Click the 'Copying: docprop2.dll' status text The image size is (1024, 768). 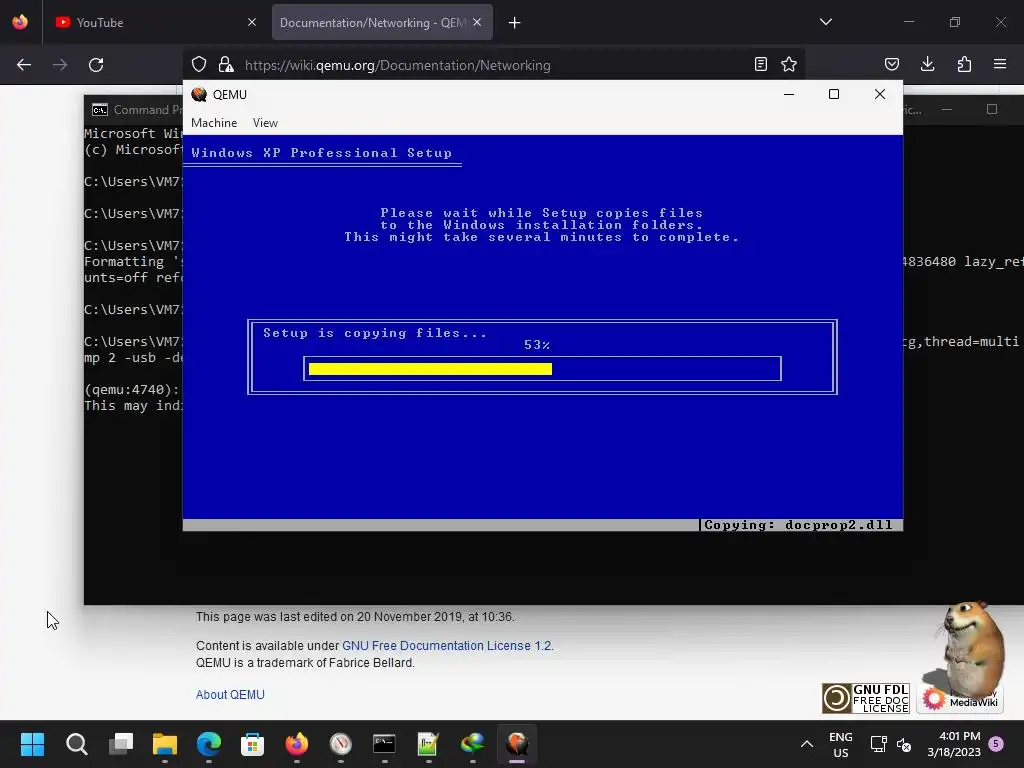point(798,525)
